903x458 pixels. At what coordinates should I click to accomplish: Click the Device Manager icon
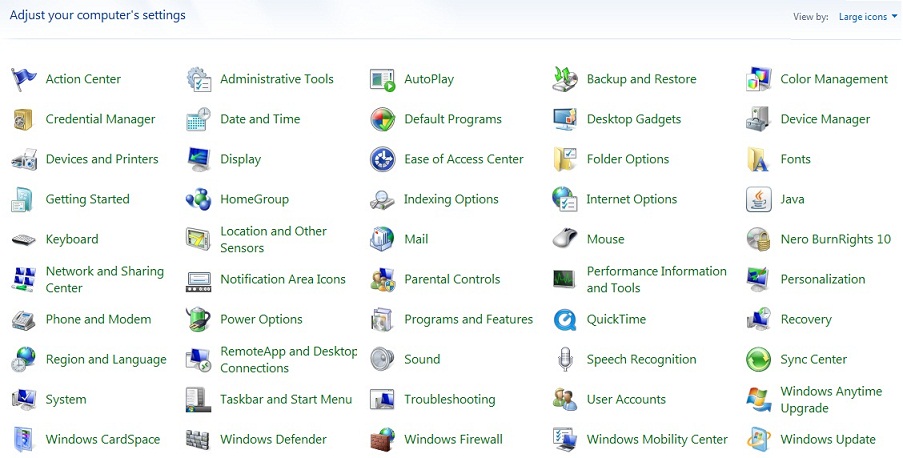tap(758, 119)
